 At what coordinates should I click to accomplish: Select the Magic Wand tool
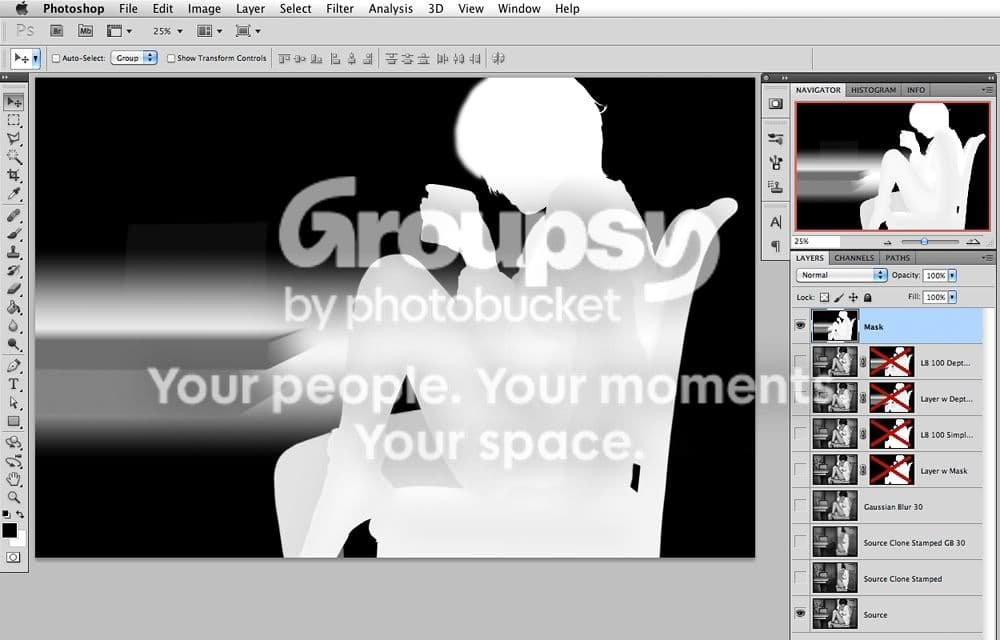[x=13, y=157]
